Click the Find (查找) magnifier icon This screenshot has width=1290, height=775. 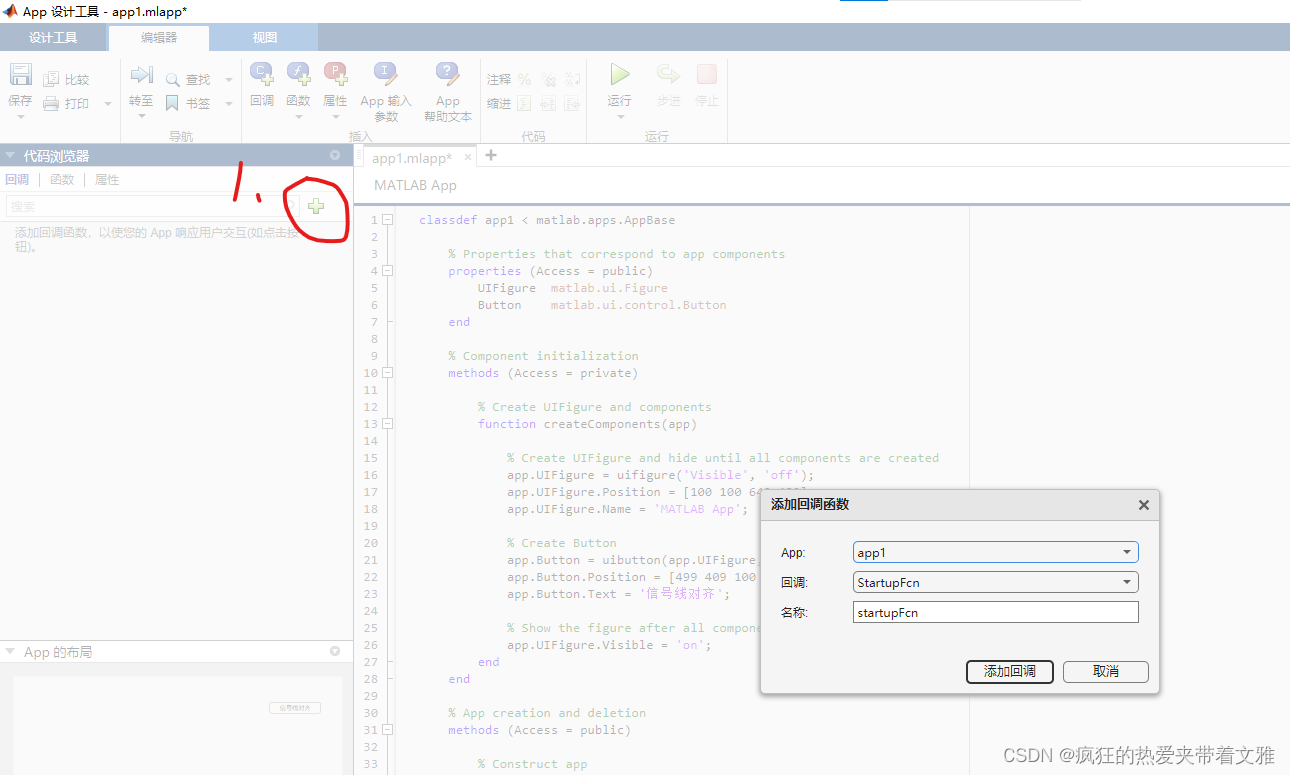pyautogui.click(x=172, y=79)
